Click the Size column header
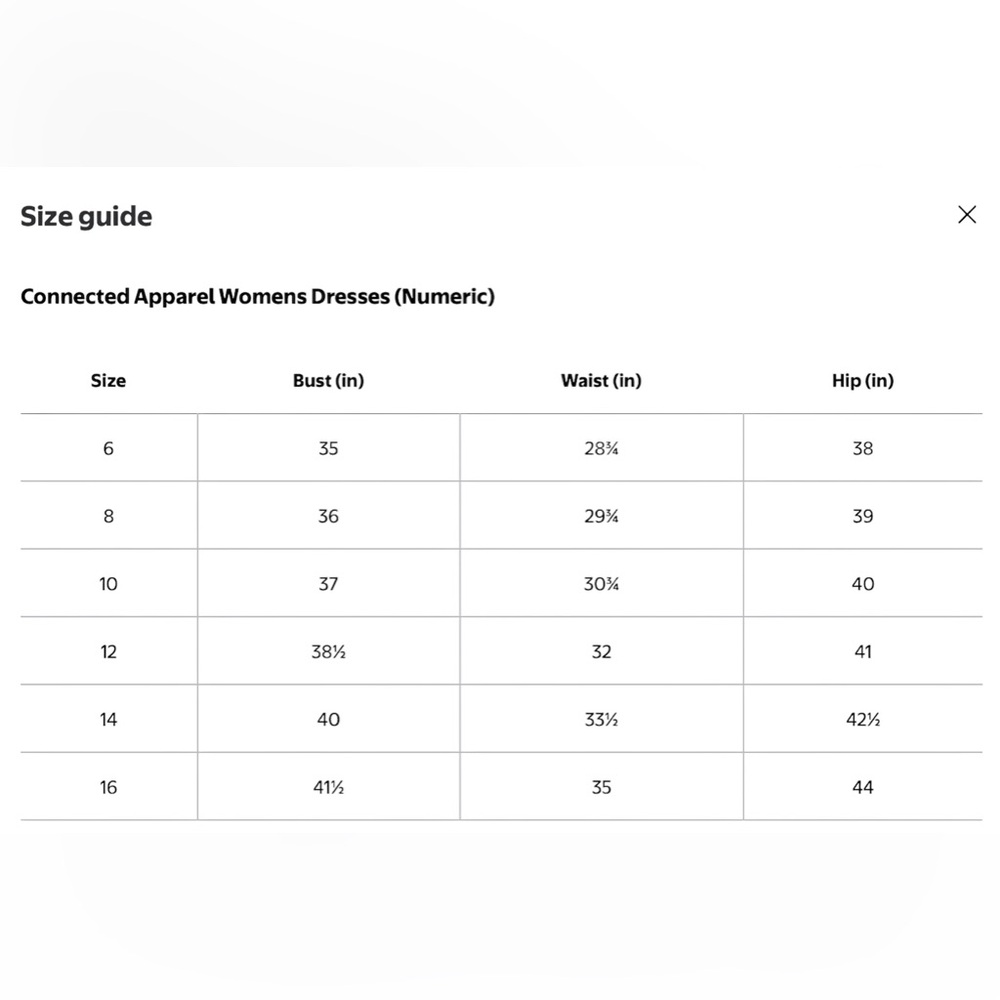Screen dimensions: 1000x1000 coord(108,381)
